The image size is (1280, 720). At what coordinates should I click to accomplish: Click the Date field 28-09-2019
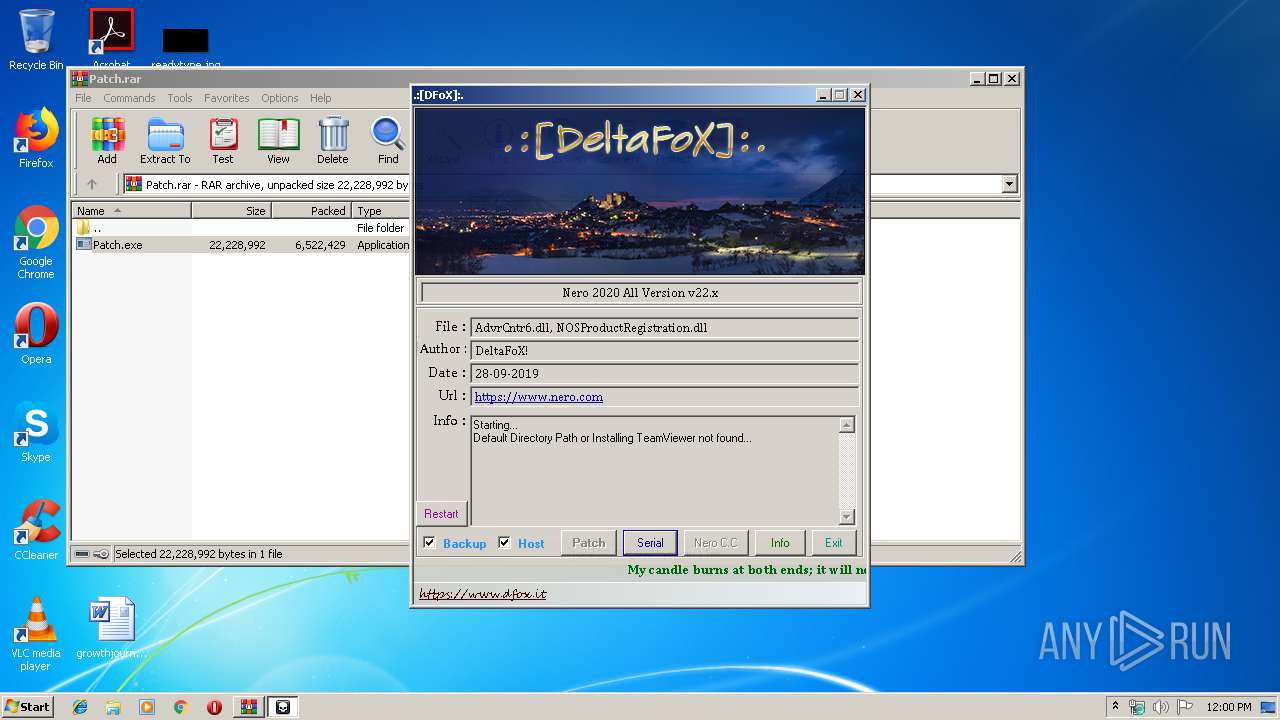coord(665,374)
